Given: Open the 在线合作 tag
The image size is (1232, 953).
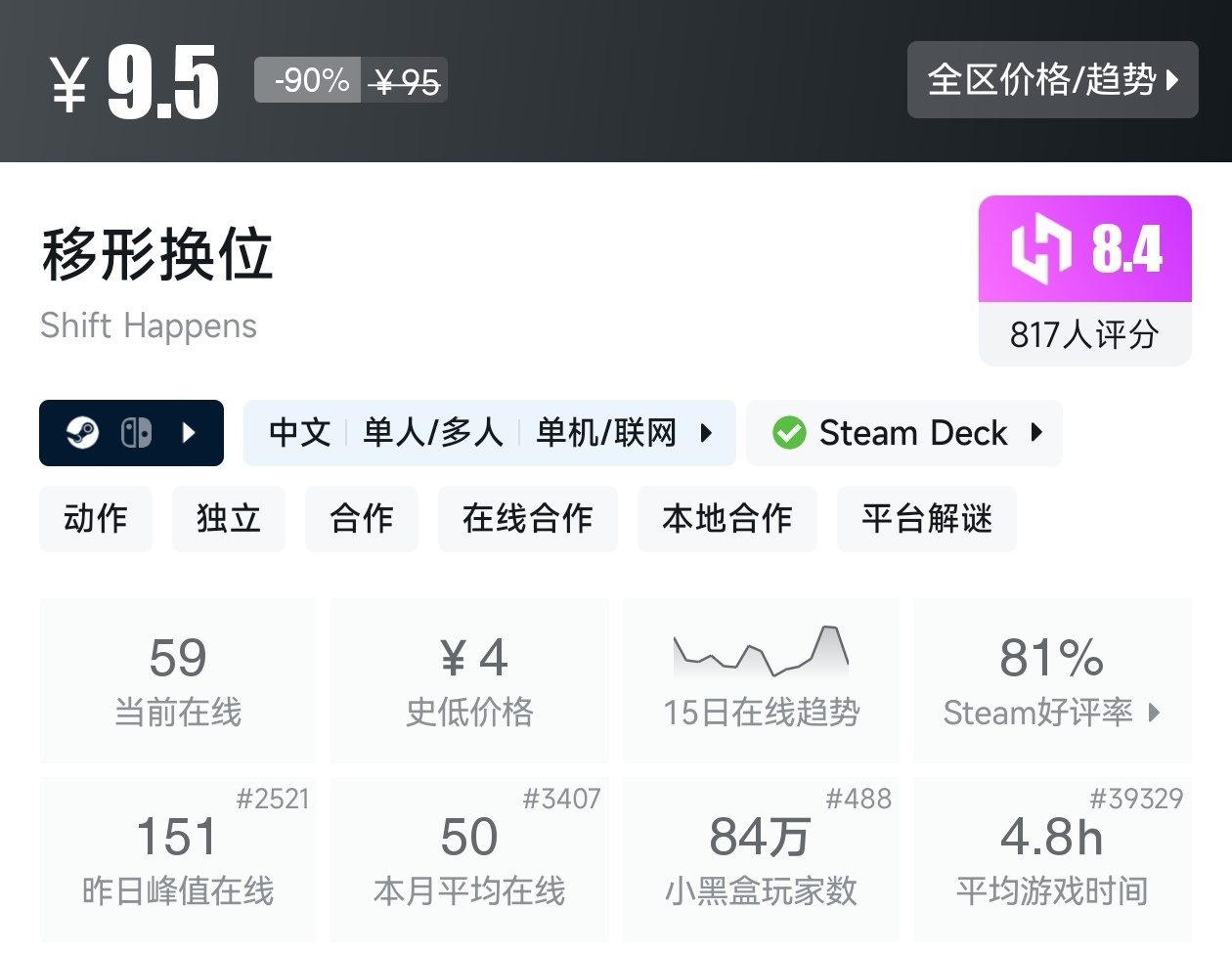Looking at the screenshot, I should tap(528, 518).
